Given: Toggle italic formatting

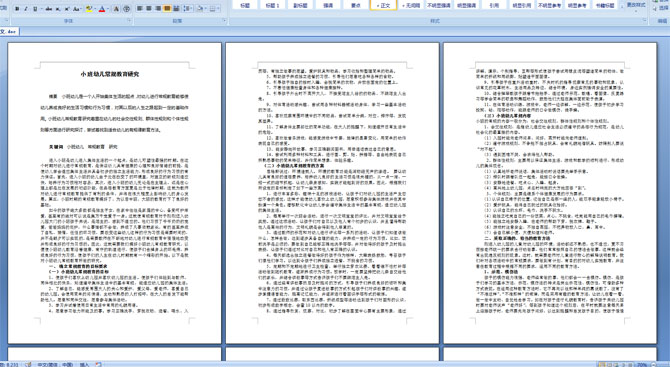Looking at the screenshot, I should pos(26,9).
